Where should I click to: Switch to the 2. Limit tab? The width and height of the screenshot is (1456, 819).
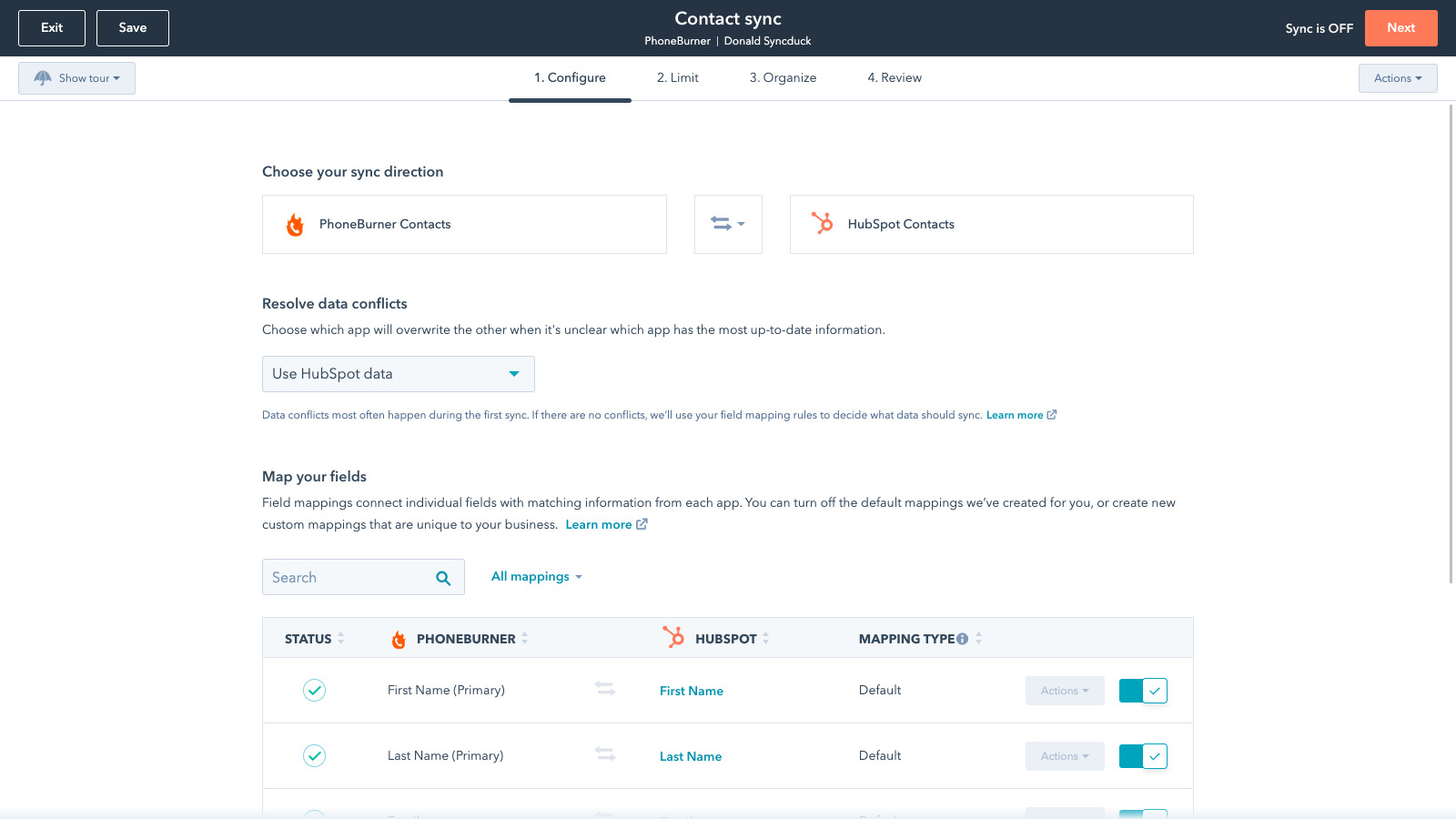(x=677, y=78)
